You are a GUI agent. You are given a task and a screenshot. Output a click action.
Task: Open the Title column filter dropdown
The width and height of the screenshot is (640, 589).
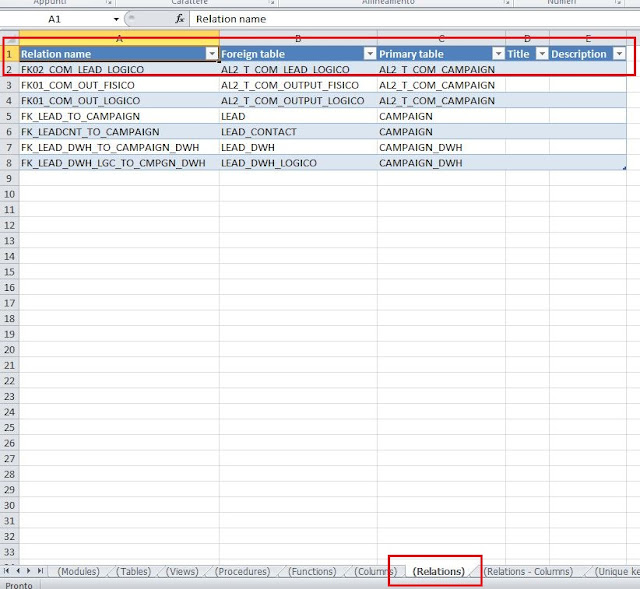tap(542, 54)
